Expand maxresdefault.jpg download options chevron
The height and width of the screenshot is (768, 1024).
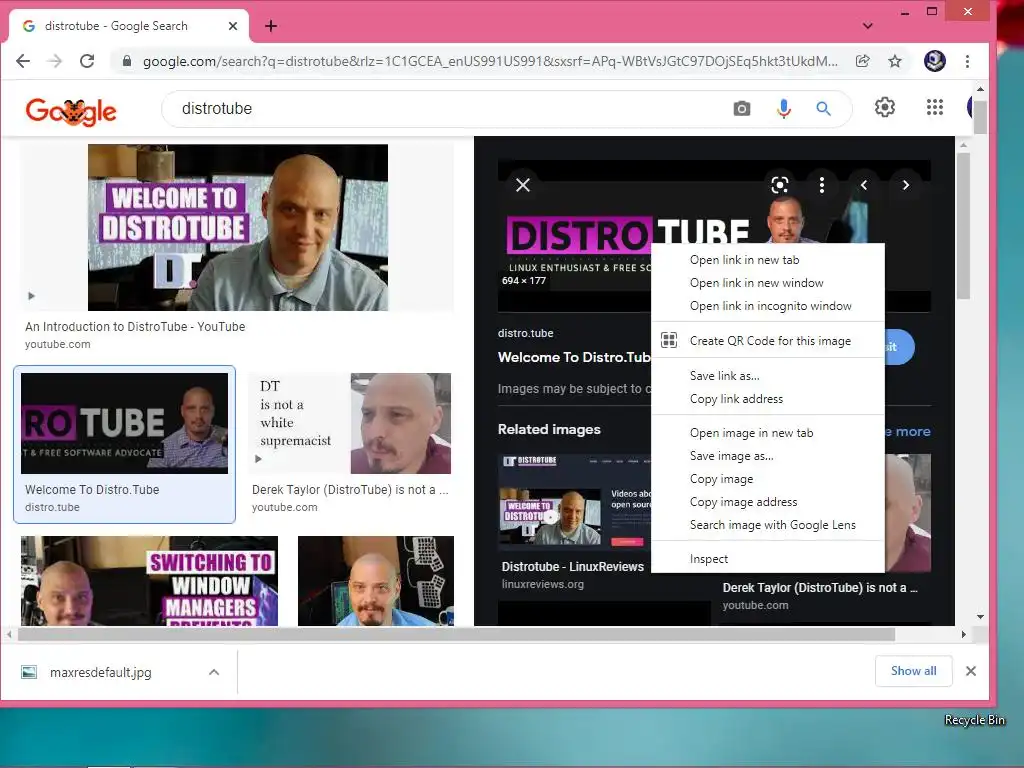click(214, 672)
